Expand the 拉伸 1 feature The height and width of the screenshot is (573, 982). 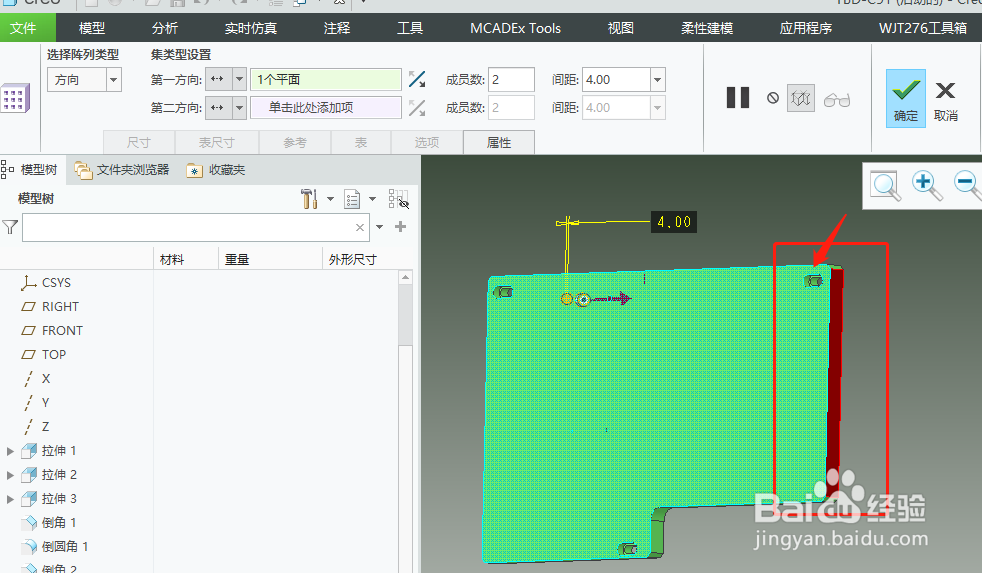click(x=10, y=451)
